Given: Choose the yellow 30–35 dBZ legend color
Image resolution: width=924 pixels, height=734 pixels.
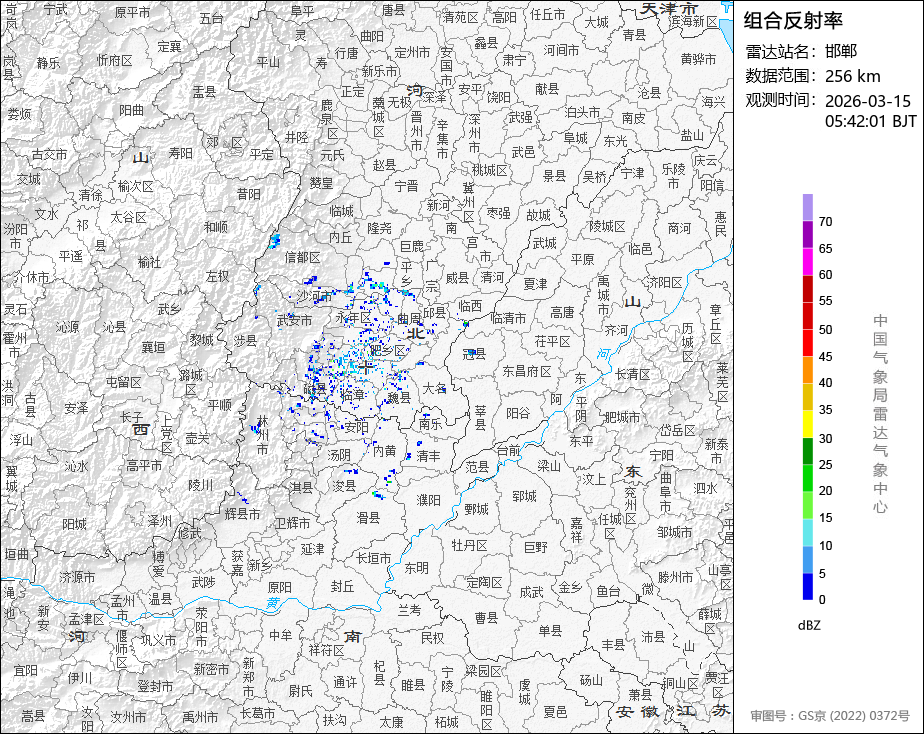Looking at the screenshot, I should pos(807,424).
